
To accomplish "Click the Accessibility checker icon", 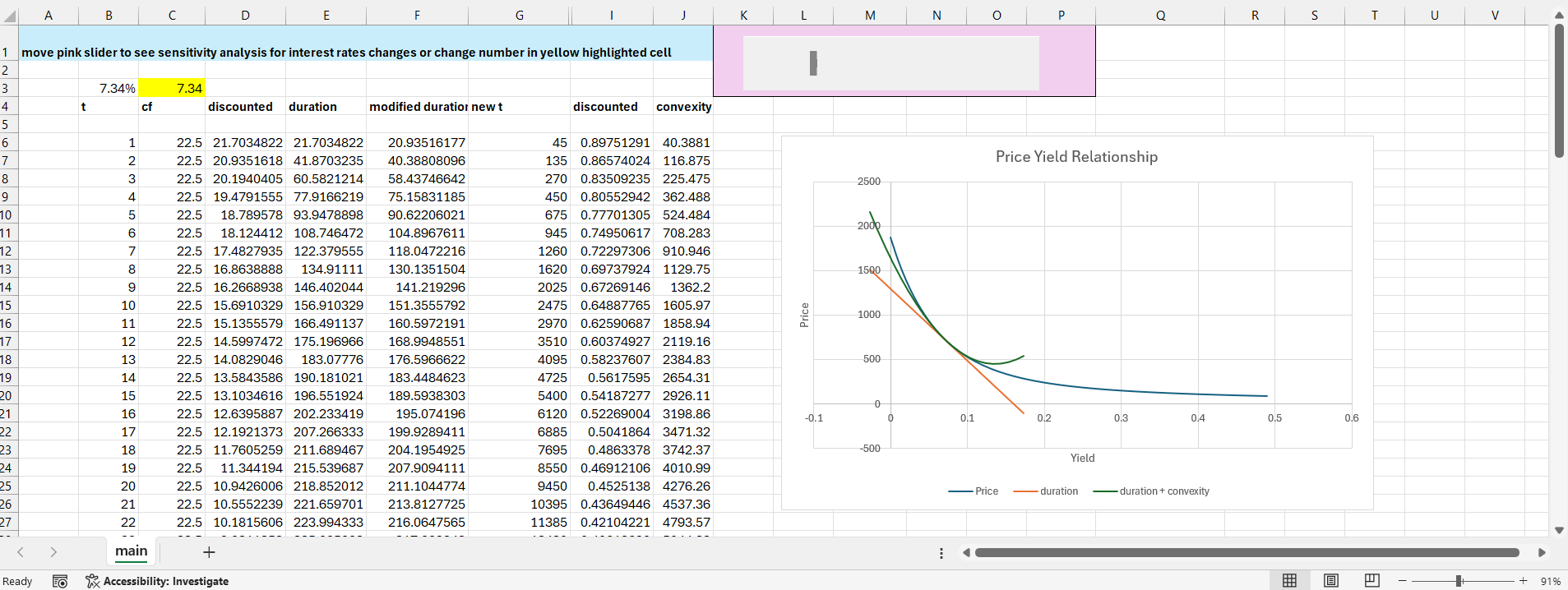I will click(x=92, y=581).
